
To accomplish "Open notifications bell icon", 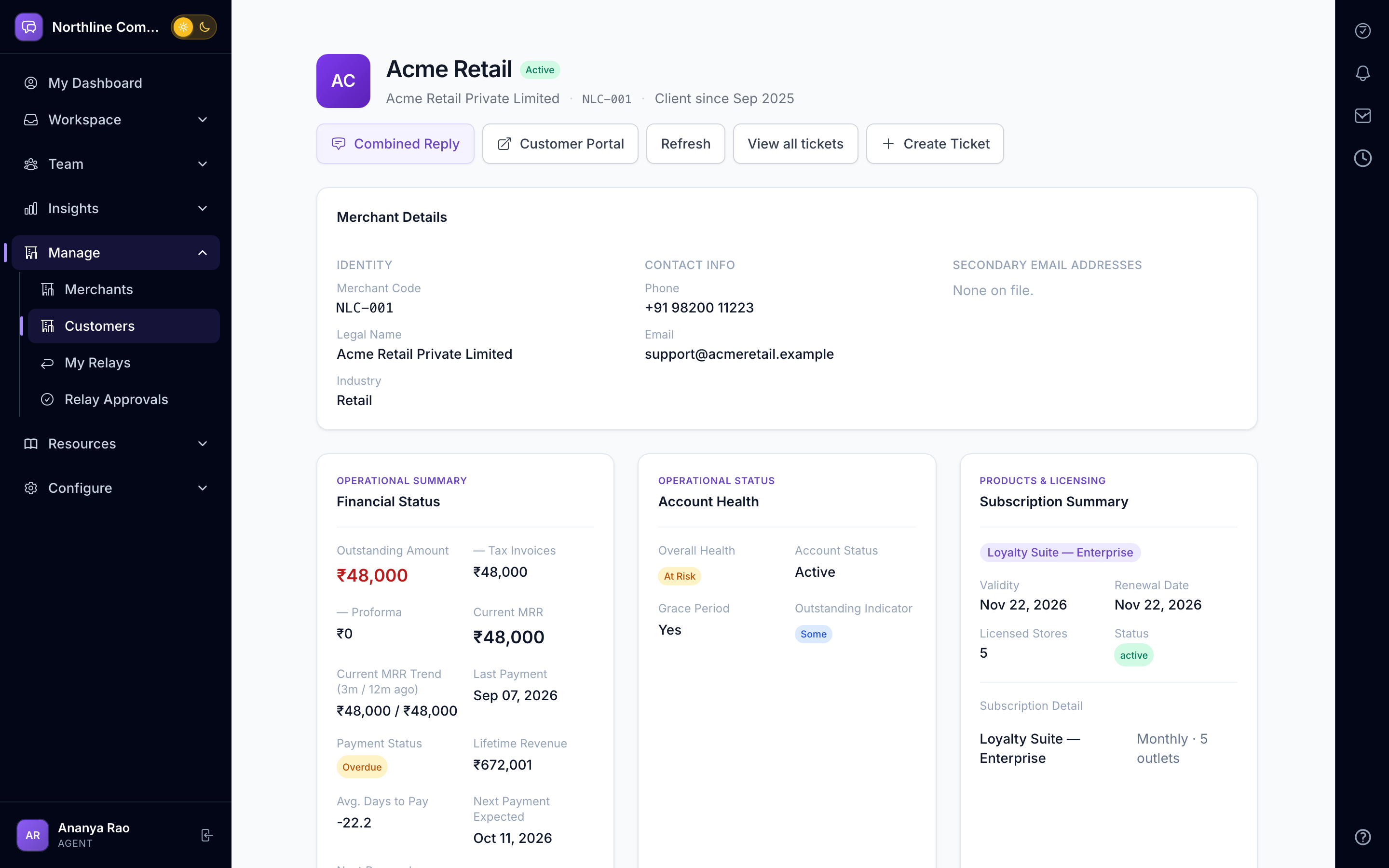I will pos(1362,73).
